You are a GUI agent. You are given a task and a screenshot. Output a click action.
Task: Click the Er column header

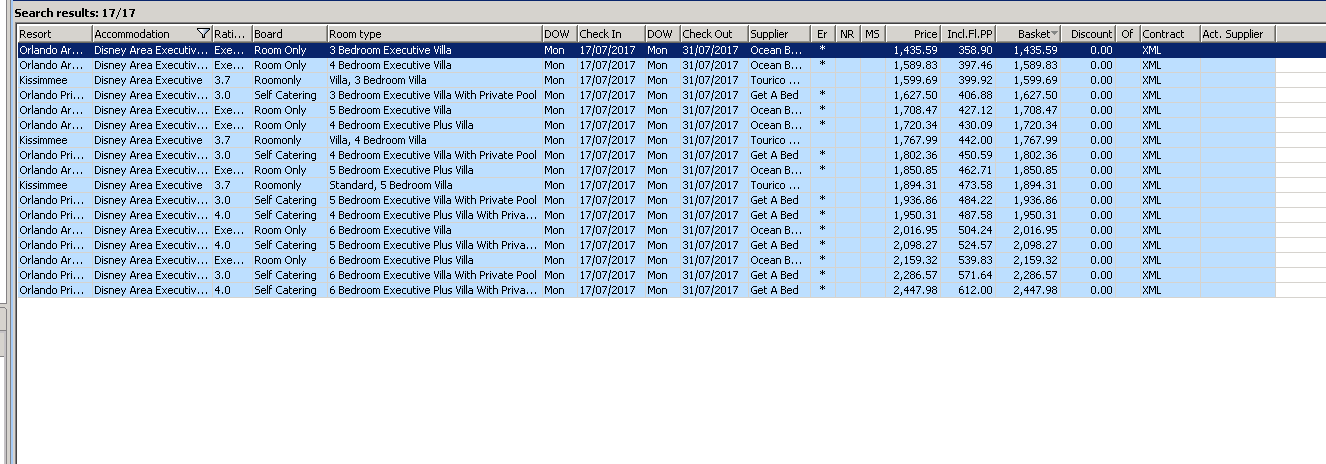click(x=822, y=34)
